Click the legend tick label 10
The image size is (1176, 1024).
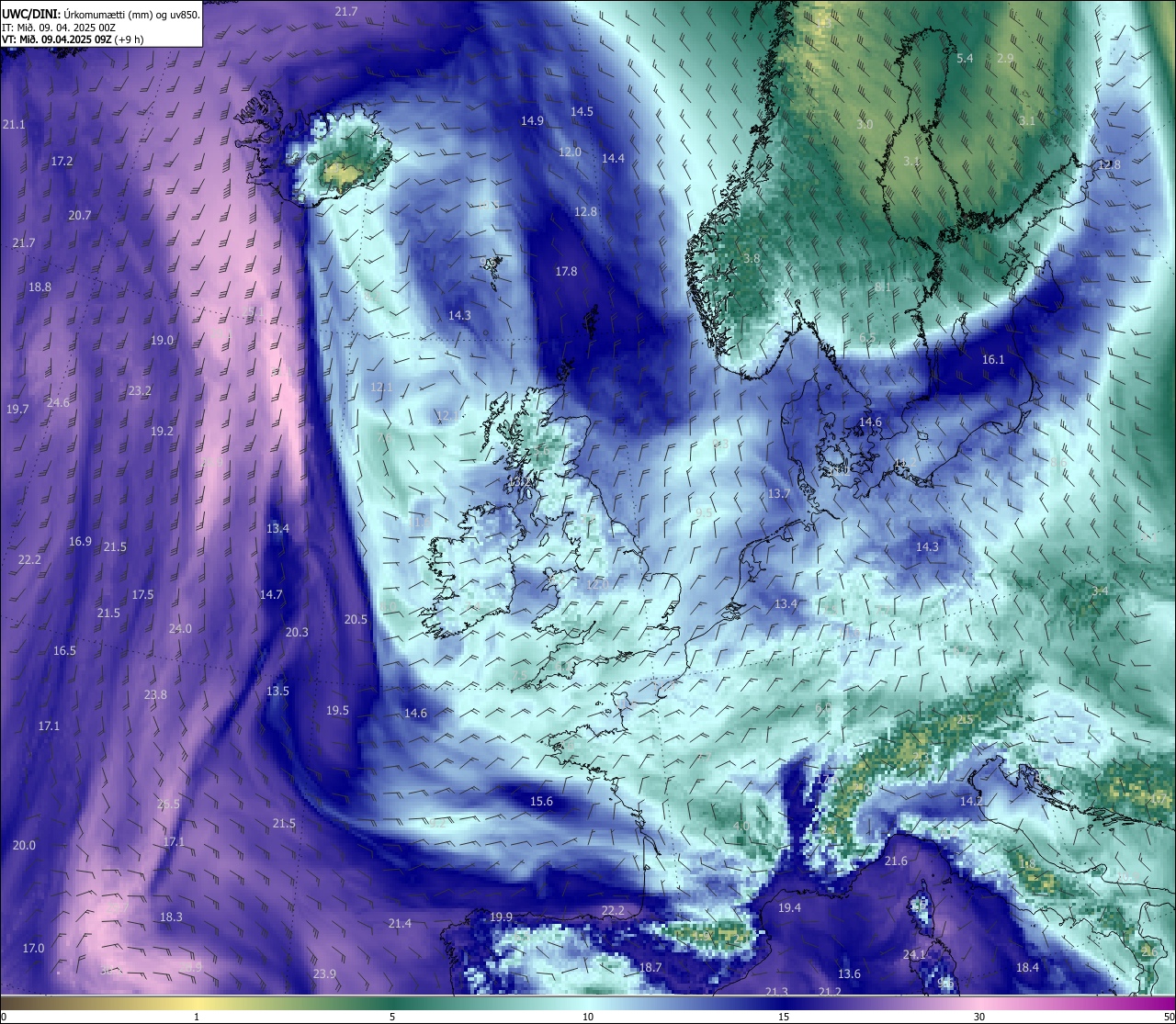[x=588, y=1017]
